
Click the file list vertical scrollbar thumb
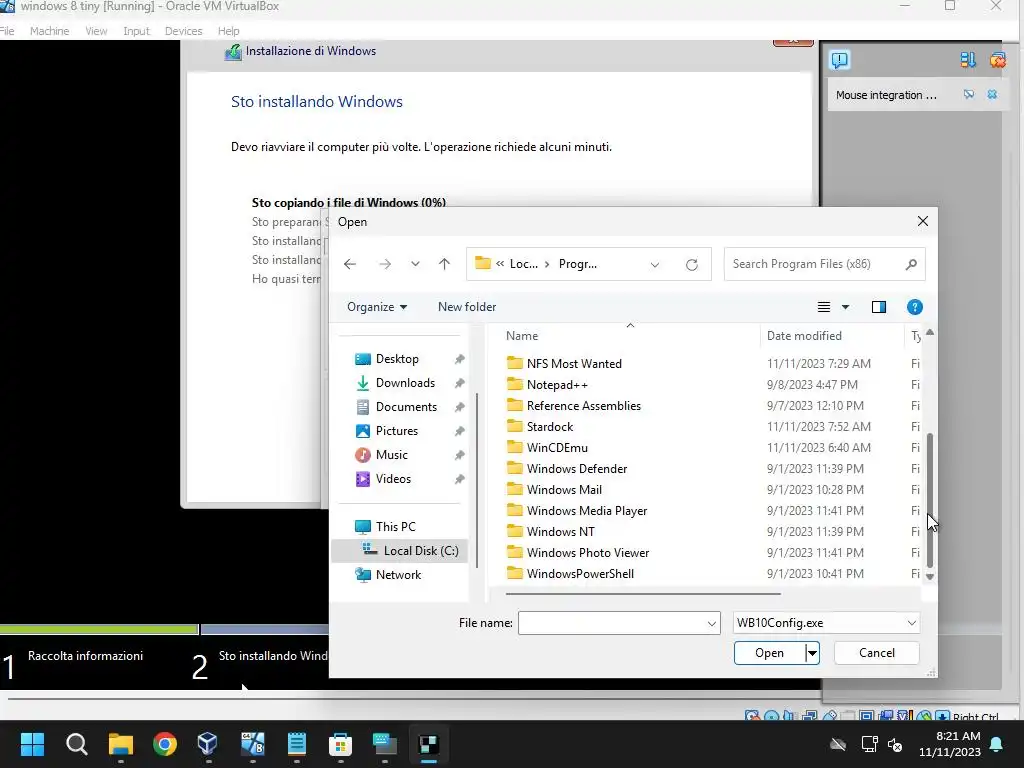pyautogui.click(x=930, y=500)
